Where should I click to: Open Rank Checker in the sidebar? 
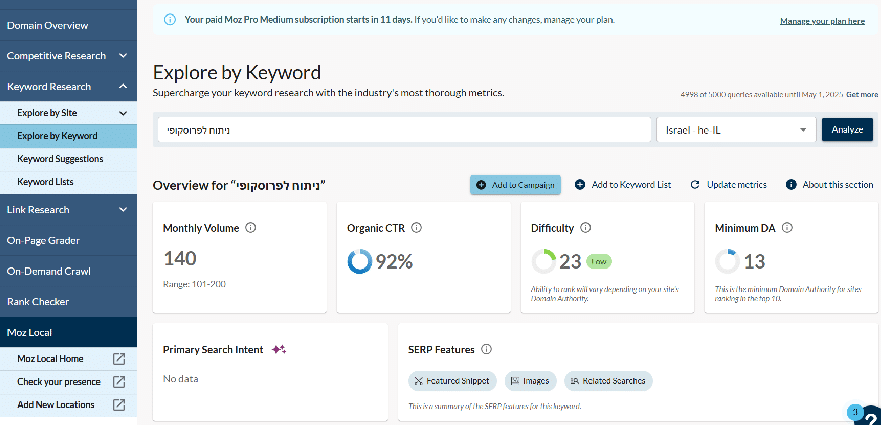(69, 302)
